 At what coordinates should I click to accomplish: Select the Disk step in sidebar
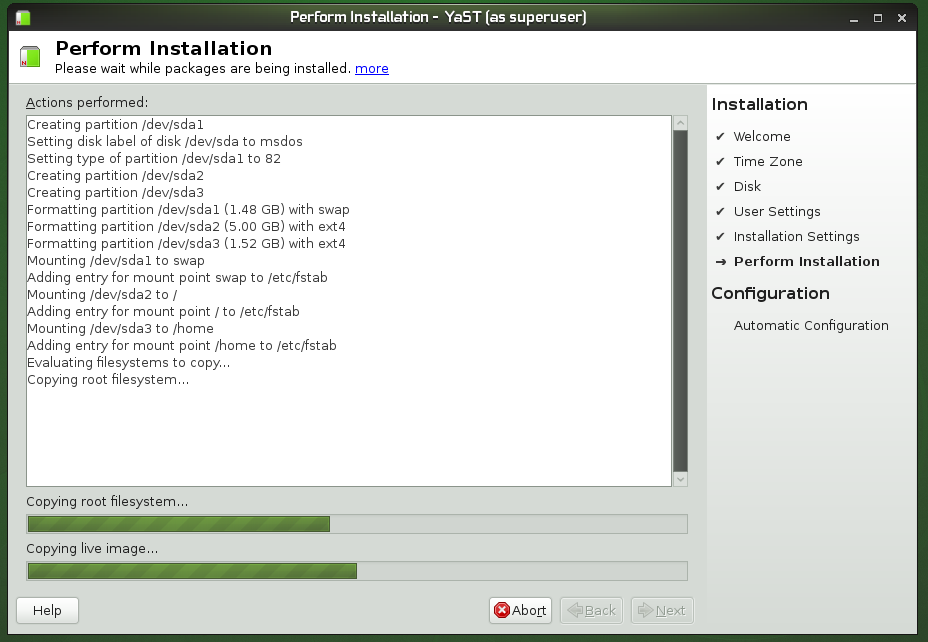click(x=747, y=186)
